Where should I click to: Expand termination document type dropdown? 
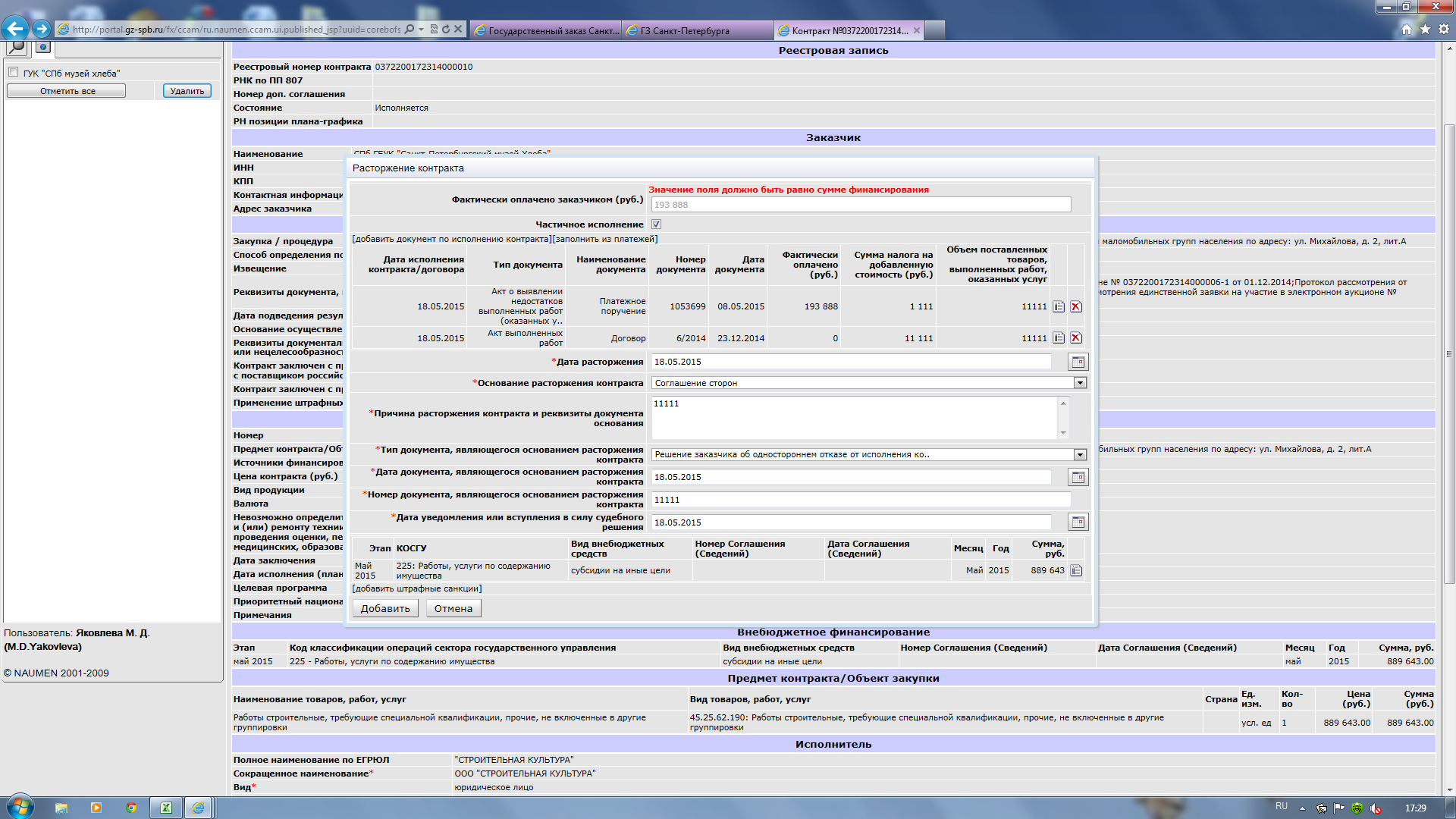(1080, 454)
